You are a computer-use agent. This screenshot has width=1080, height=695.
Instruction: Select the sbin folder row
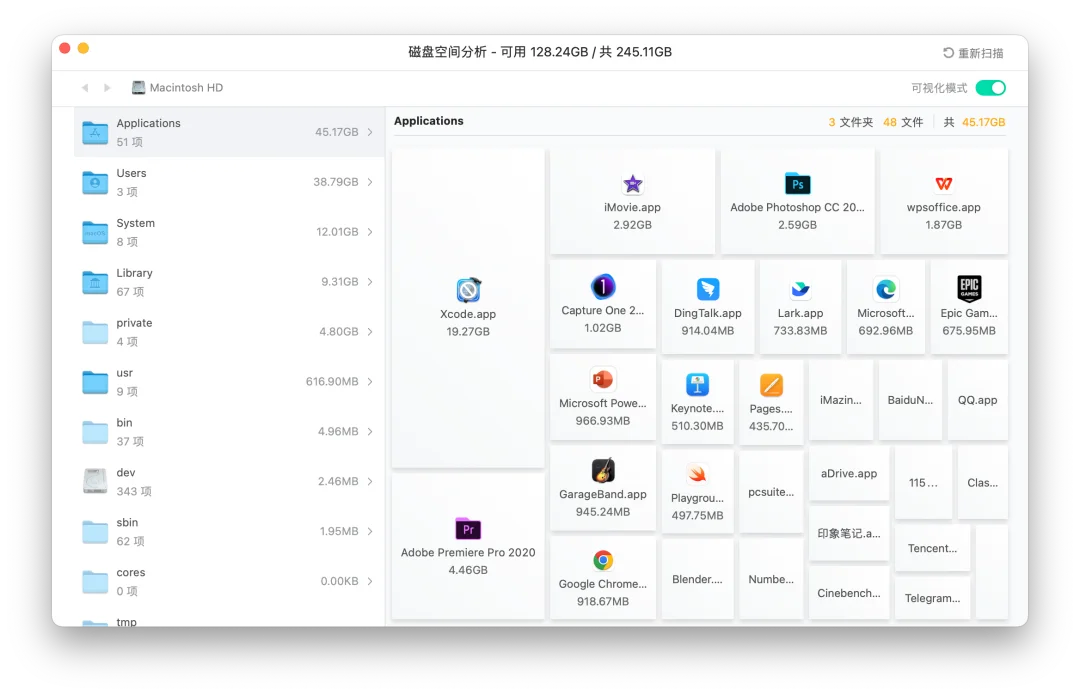229,532
